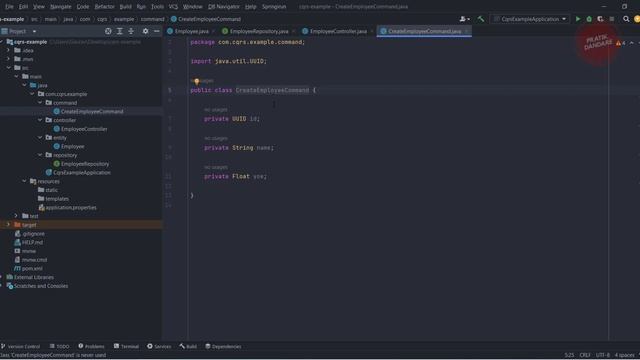Collapse the controller package arrow
The height and width of the screenshot is (360, 640).
[40, 120]
